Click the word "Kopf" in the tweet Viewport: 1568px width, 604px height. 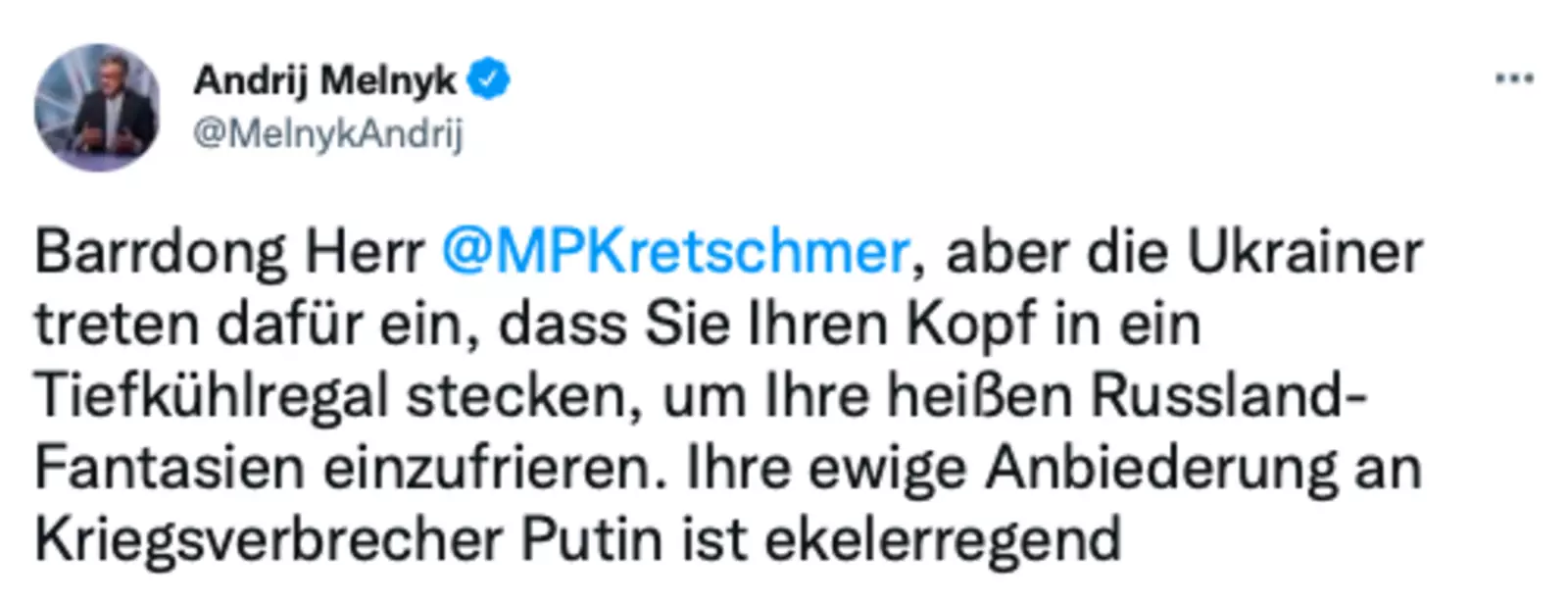click(970, 324)
